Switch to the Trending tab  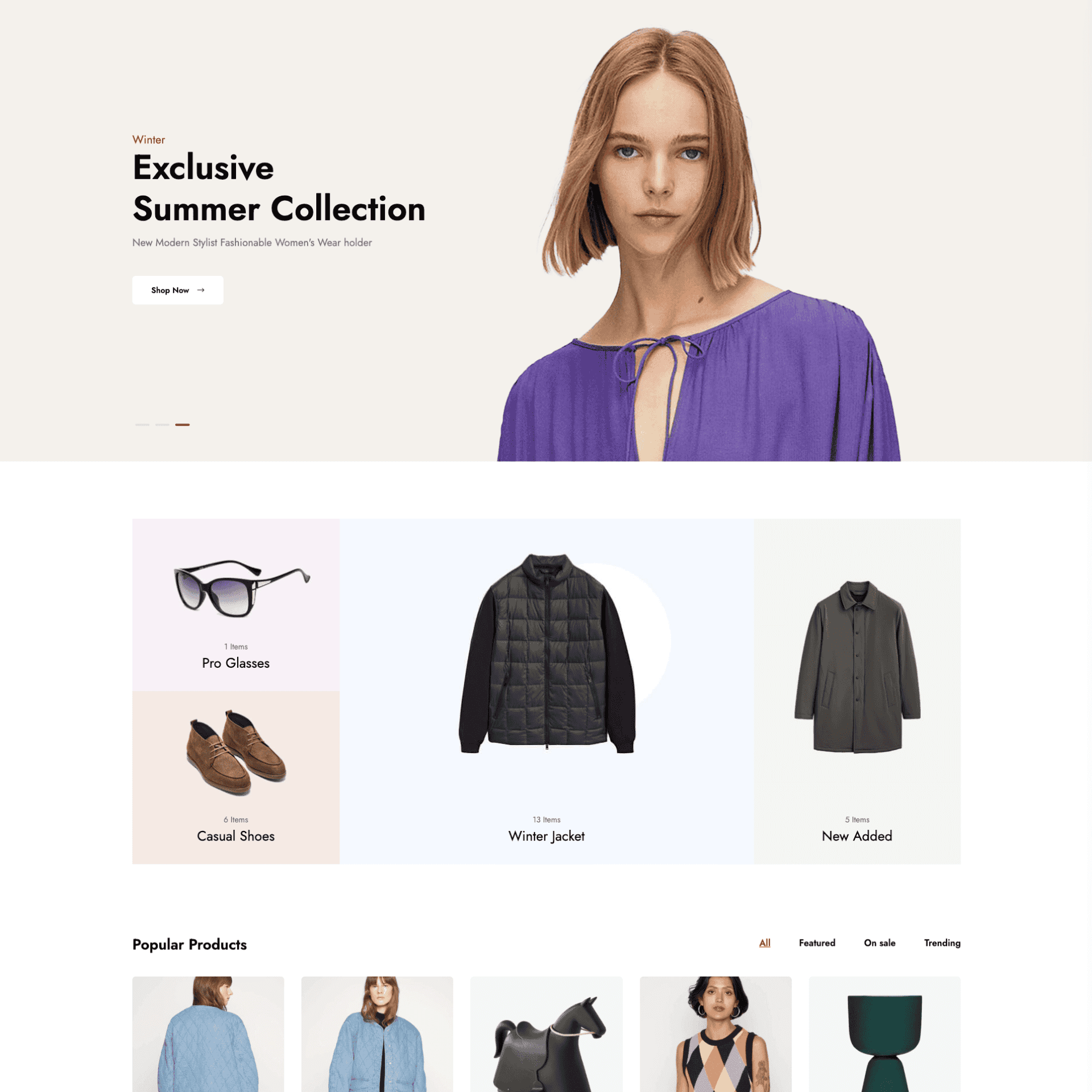942,943
